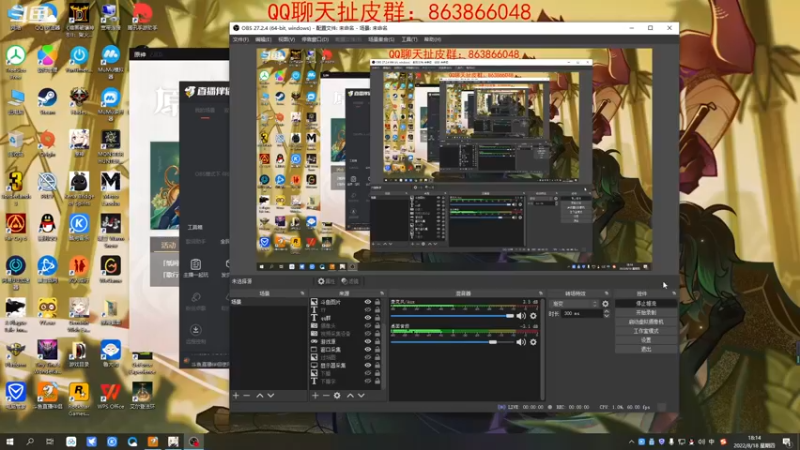
Task: Open the 视图(V) menu in OBS
Action: [x=287, y=39]
